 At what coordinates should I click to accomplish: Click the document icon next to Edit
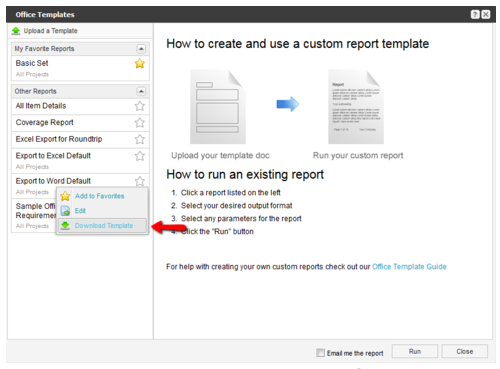pos(65,211)
